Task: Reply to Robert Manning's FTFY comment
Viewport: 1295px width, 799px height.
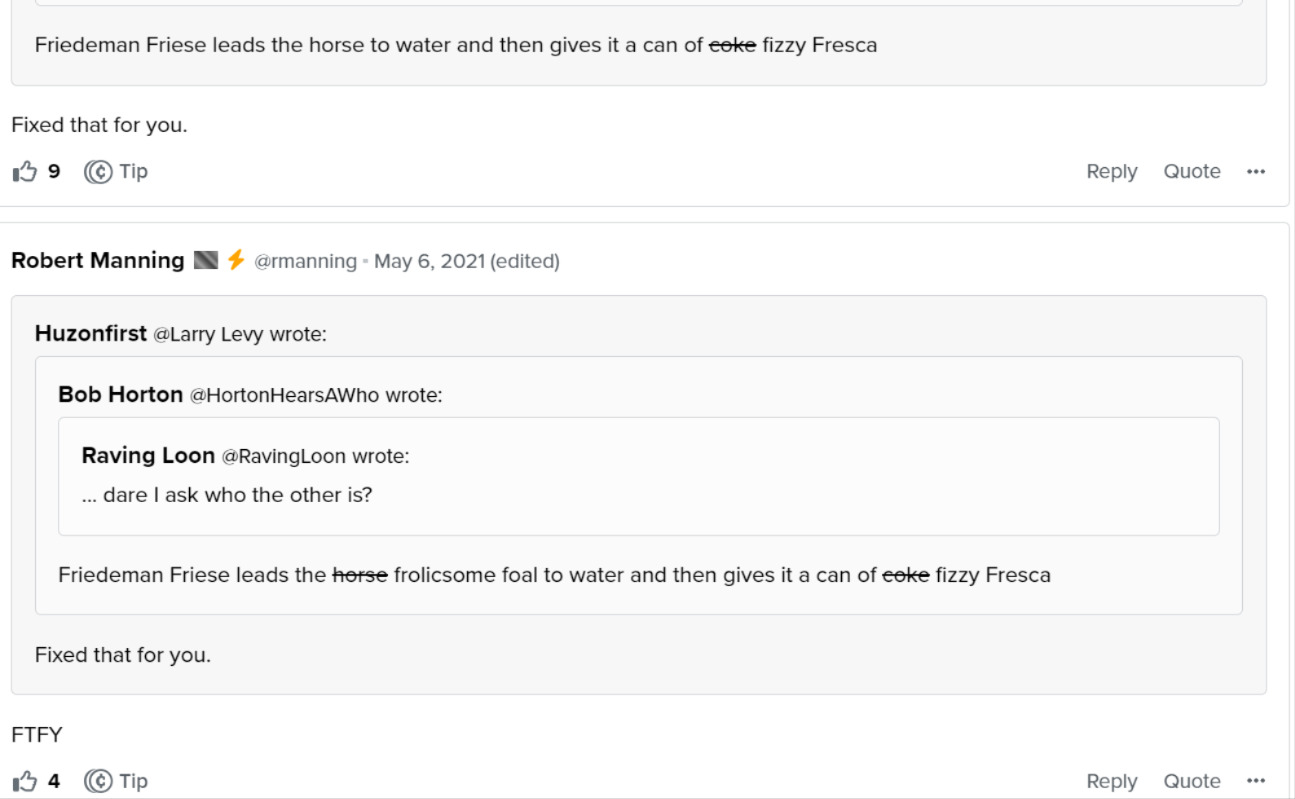Action: click(x=1111, y=781)
